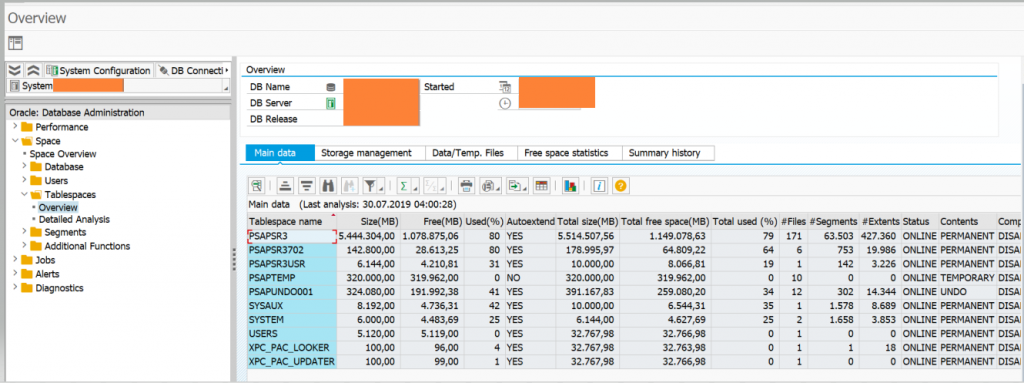Open Detailed Analysis under Tablespaces

(74, 220)
